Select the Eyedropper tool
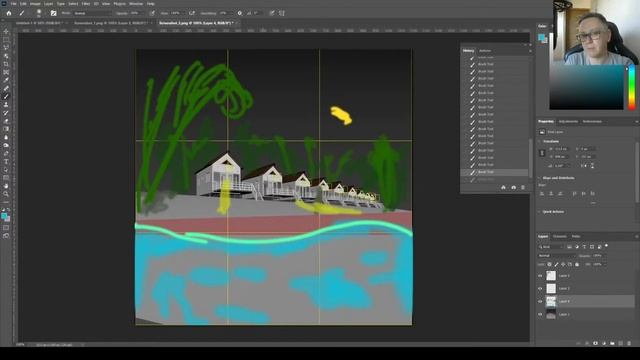The image size is (640, 360). point(6,80)
